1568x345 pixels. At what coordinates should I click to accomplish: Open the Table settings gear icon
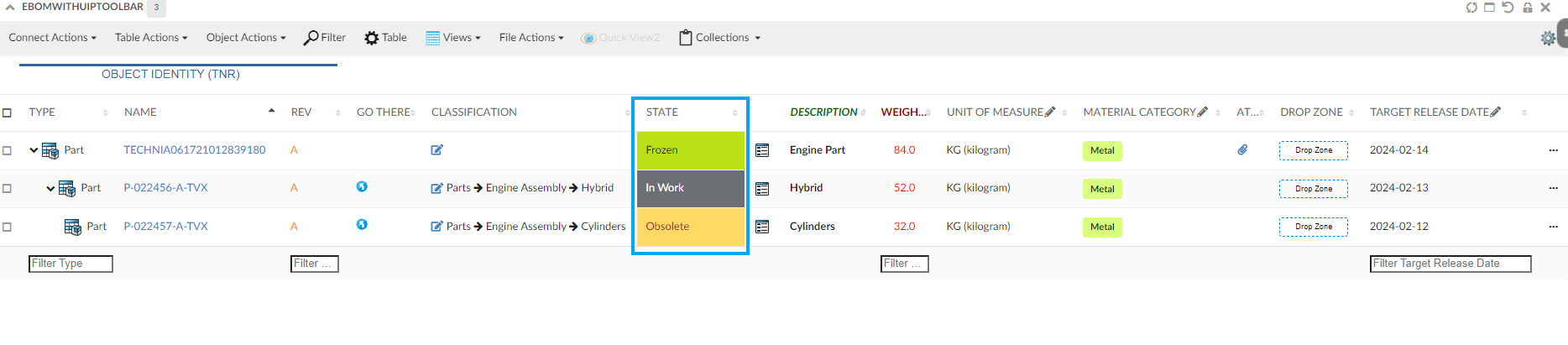(371, 38)
